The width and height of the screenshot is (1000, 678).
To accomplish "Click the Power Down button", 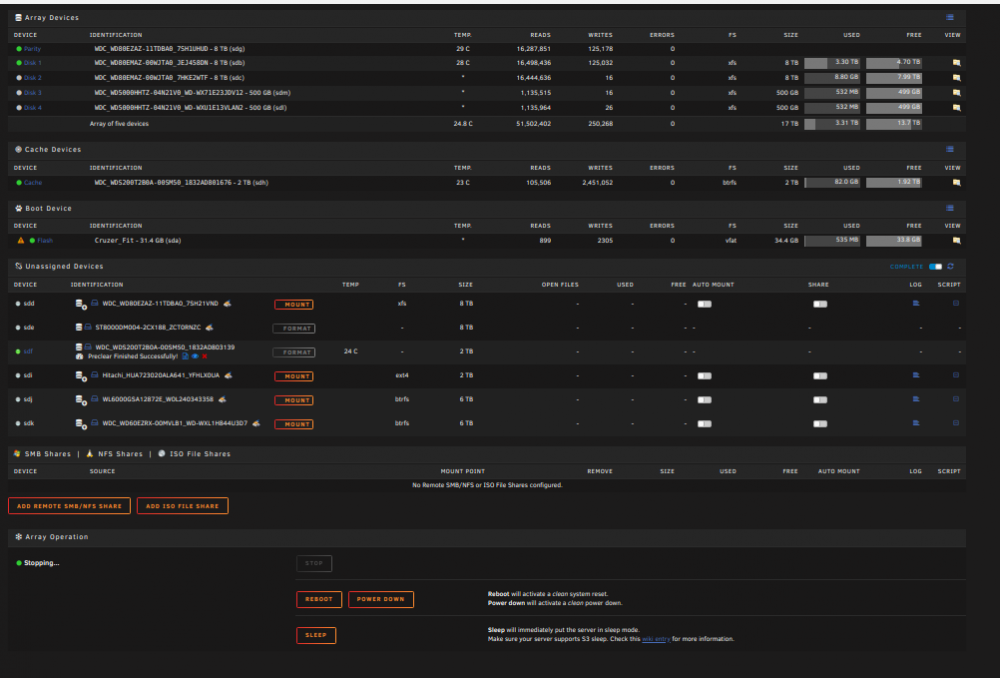I will click(x=381, y=600).
